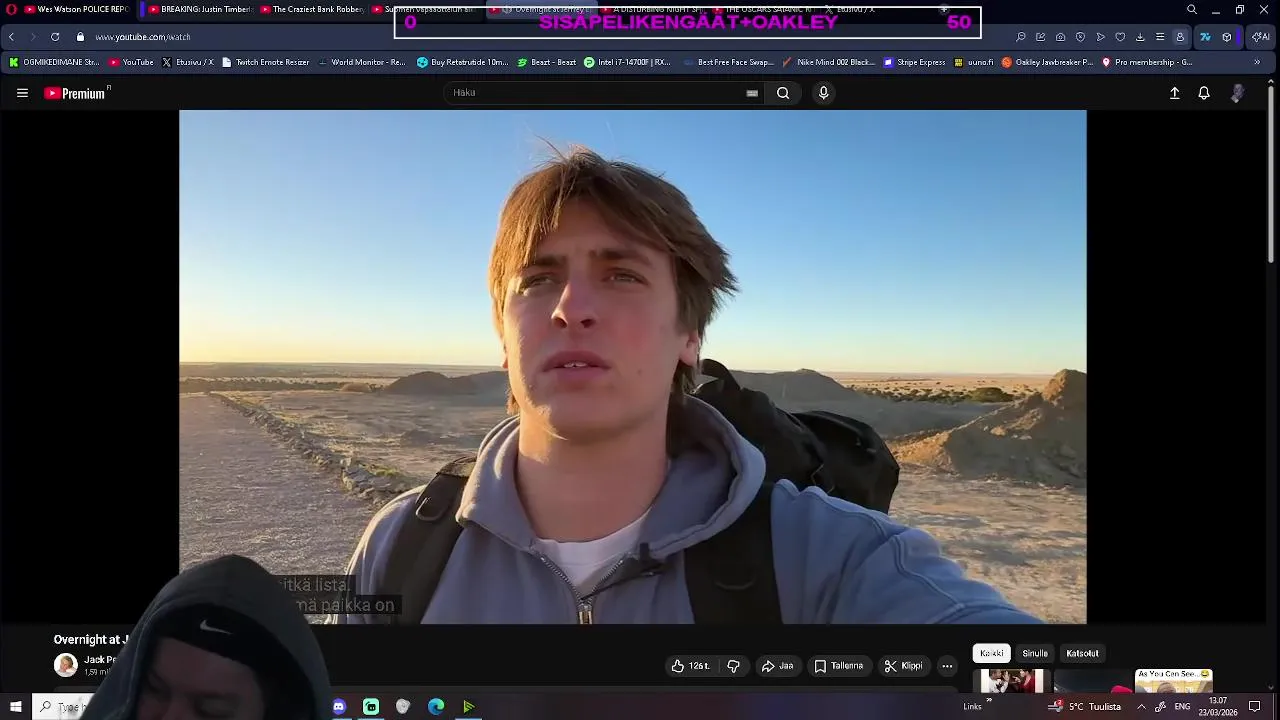Click the clock showing 13.07
This screenshot has width=1280, height=720.
click(1217, 706)
